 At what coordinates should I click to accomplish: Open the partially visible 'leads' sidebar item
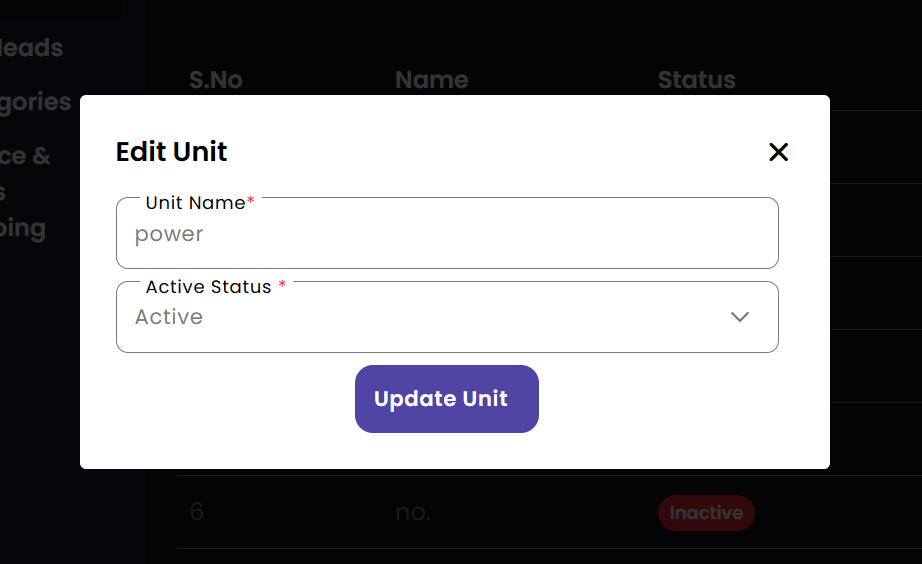pyautogui.click(x=32, y=48)
